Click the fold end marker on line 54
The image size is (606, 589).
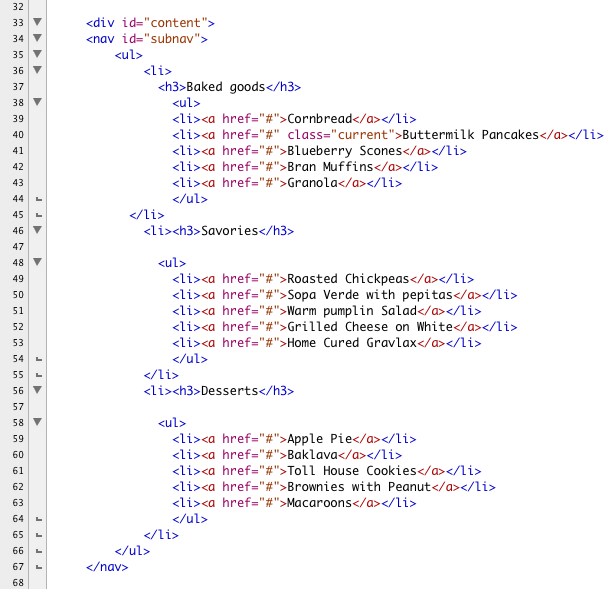pos(37,359)
